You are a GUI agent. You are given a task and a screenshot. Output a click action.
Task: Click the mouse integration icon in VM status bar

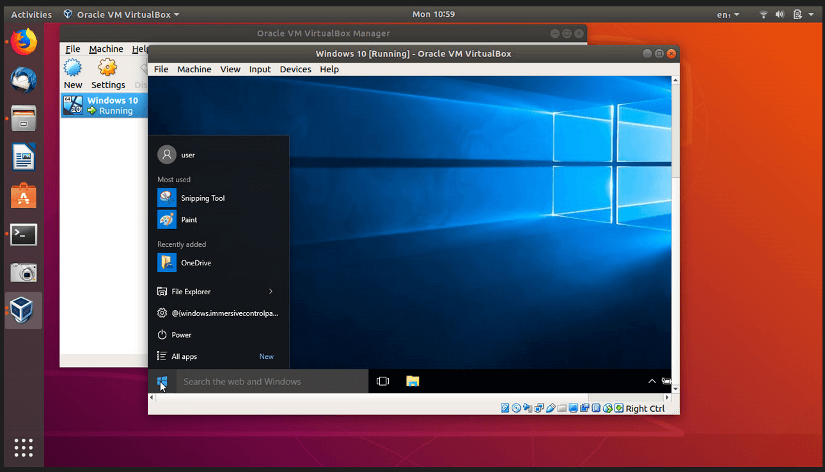pyautogui.click(x=608, y=408)
